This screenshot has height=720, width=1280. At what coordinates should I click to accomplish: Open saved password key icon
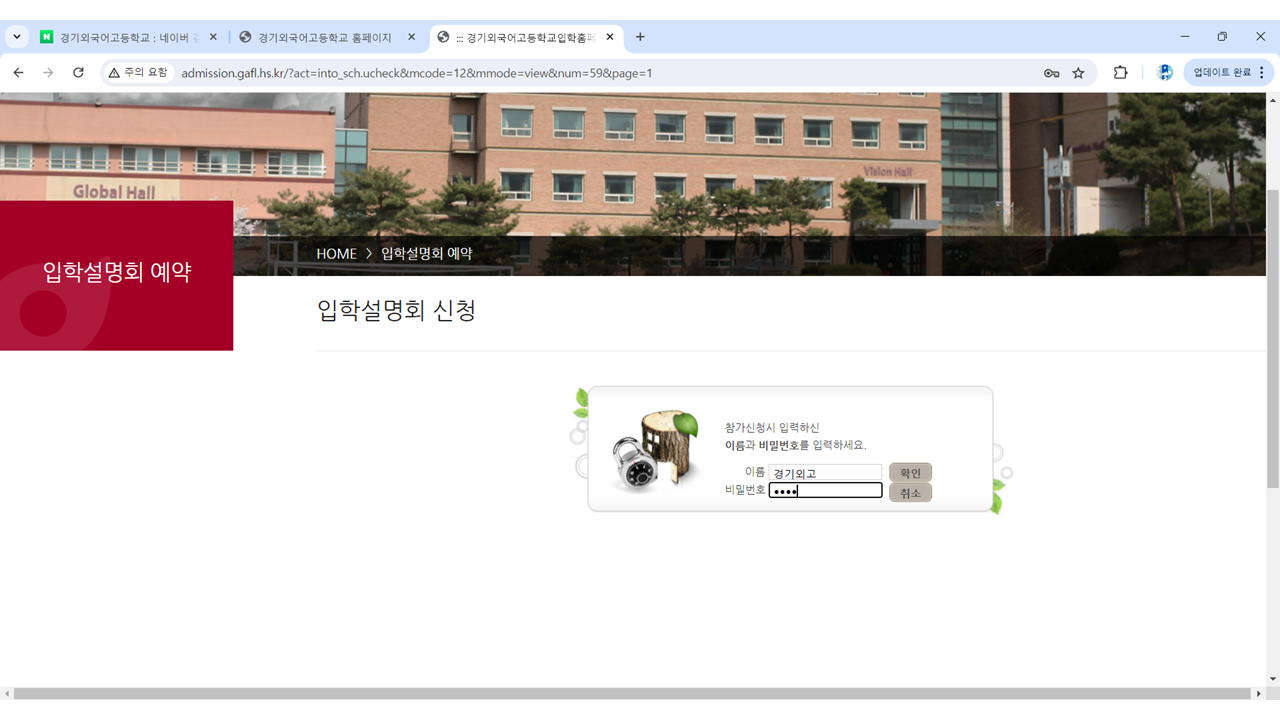(x=1051, y=73)
